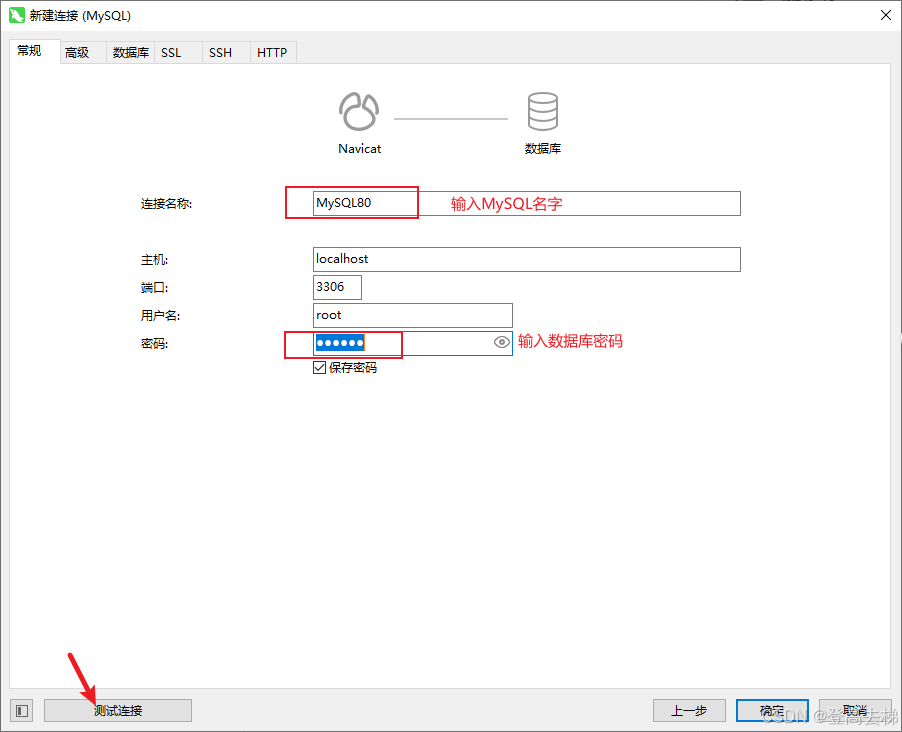Close the 新建连接 dialog window
The width and height of the screenshot is (902, 732).
[886, 16]
